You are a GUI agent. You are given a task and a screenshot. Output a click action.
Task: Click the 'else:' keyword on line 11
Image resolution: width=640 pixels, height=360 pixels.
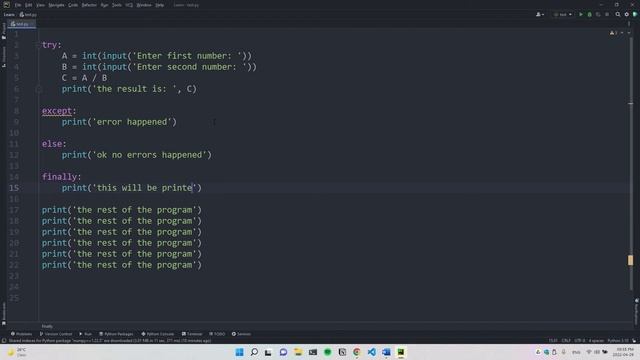click(54, 144)
